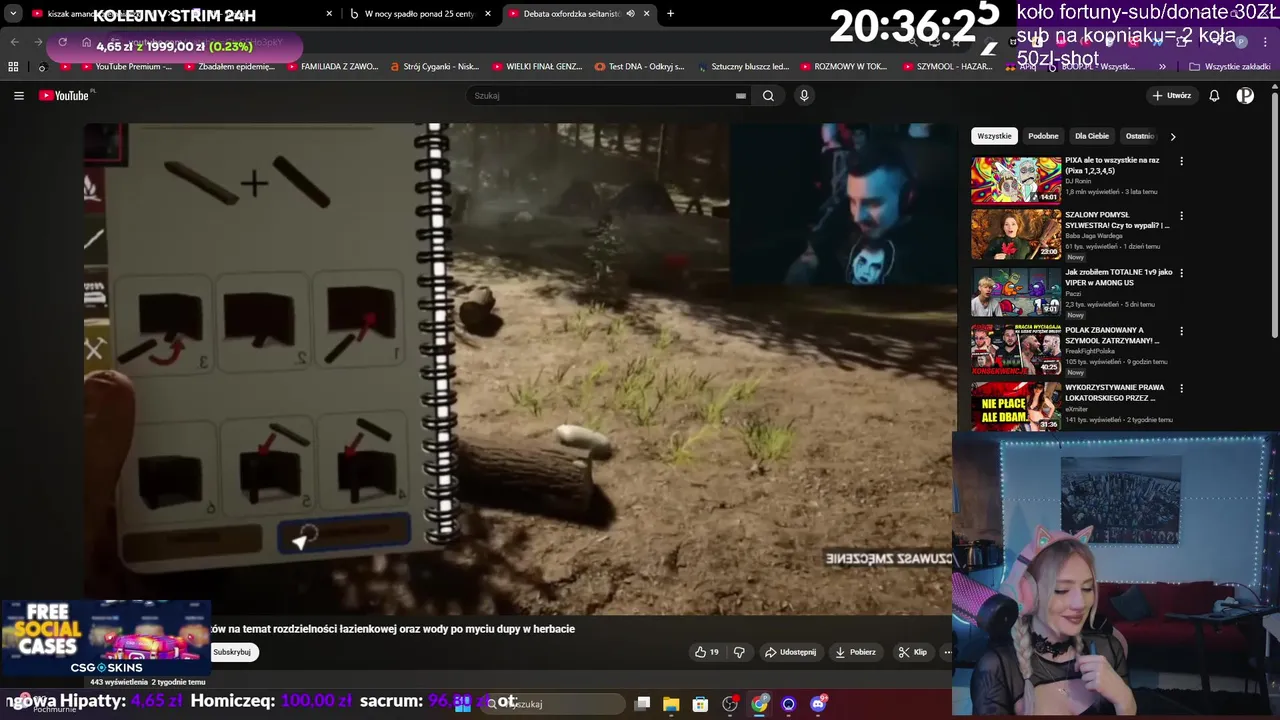
Task: Open the YouTube notifications bell
Action: [1214, 96]
